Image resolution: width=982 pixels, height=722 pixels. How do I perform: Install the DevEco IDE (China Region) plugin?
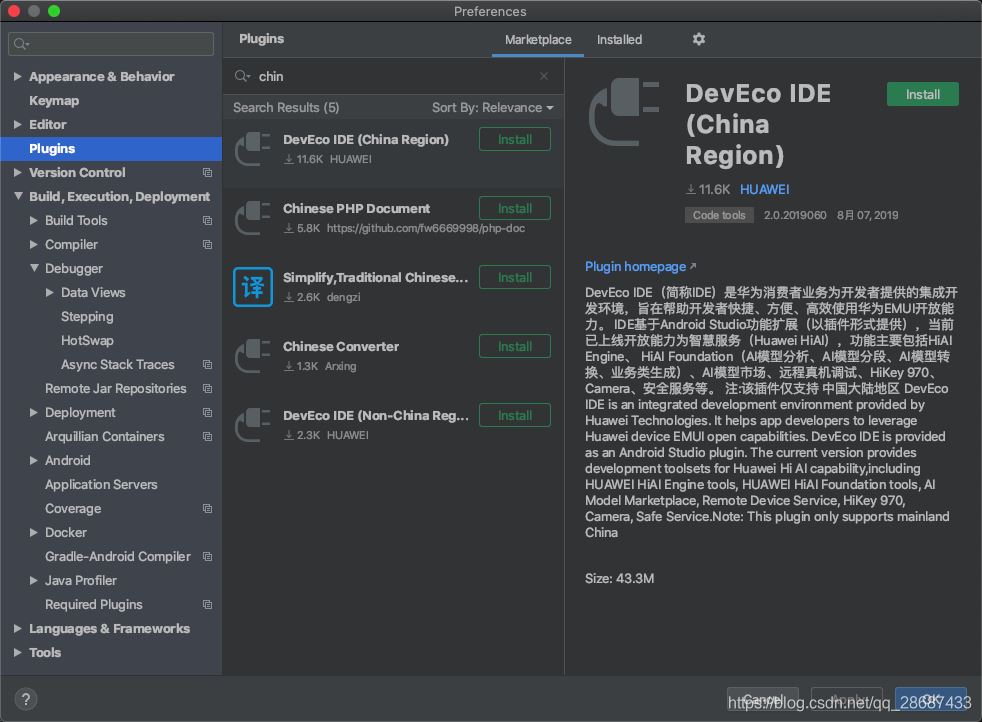pos(921,93)
